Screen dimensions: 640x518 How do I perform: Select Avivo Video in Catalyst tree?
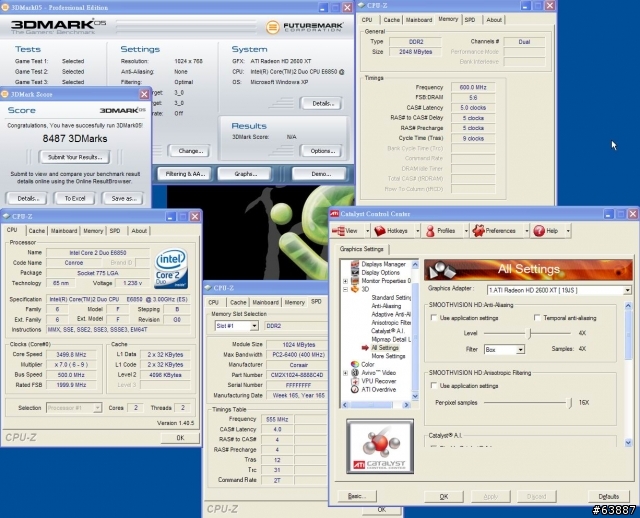[x=378, y=373]
